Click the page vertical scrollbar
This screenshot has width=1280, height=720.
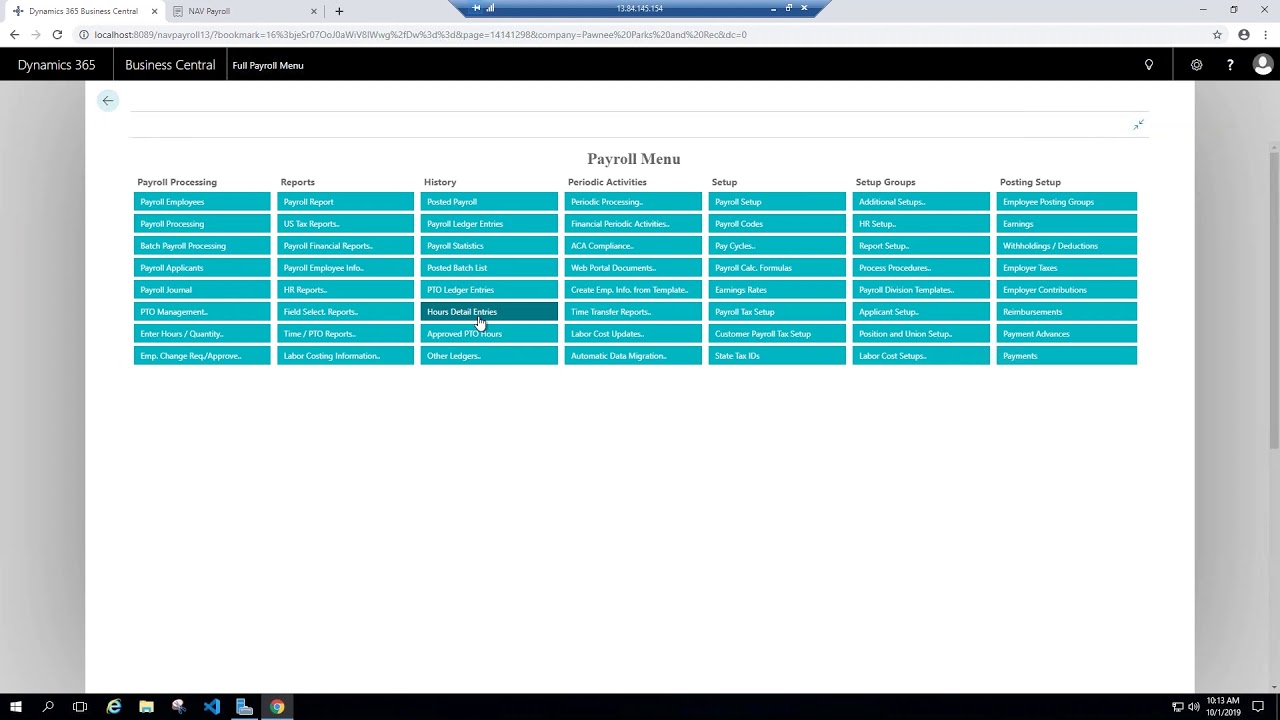point(1274,300)
